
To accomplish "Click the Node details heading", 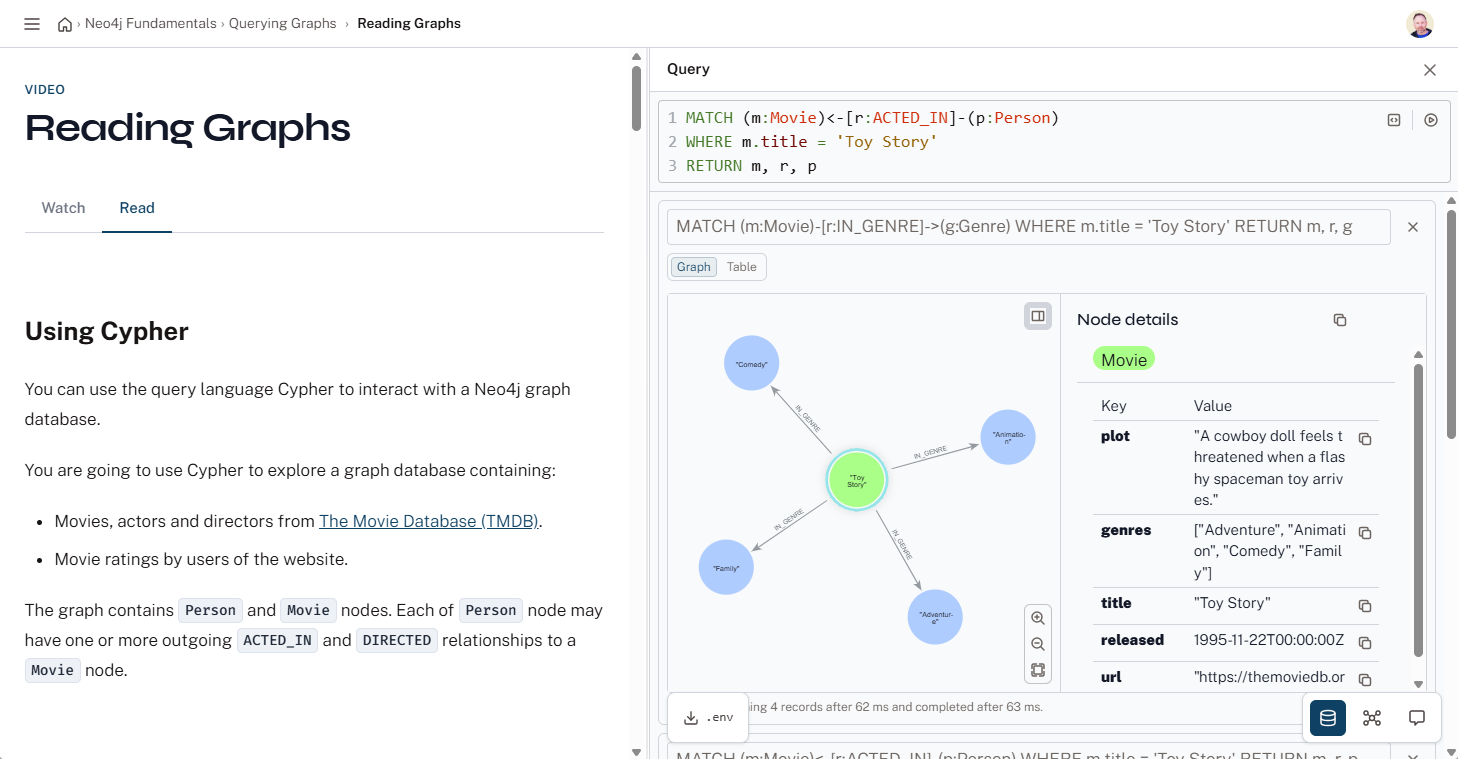I will tap(1128, 320).
